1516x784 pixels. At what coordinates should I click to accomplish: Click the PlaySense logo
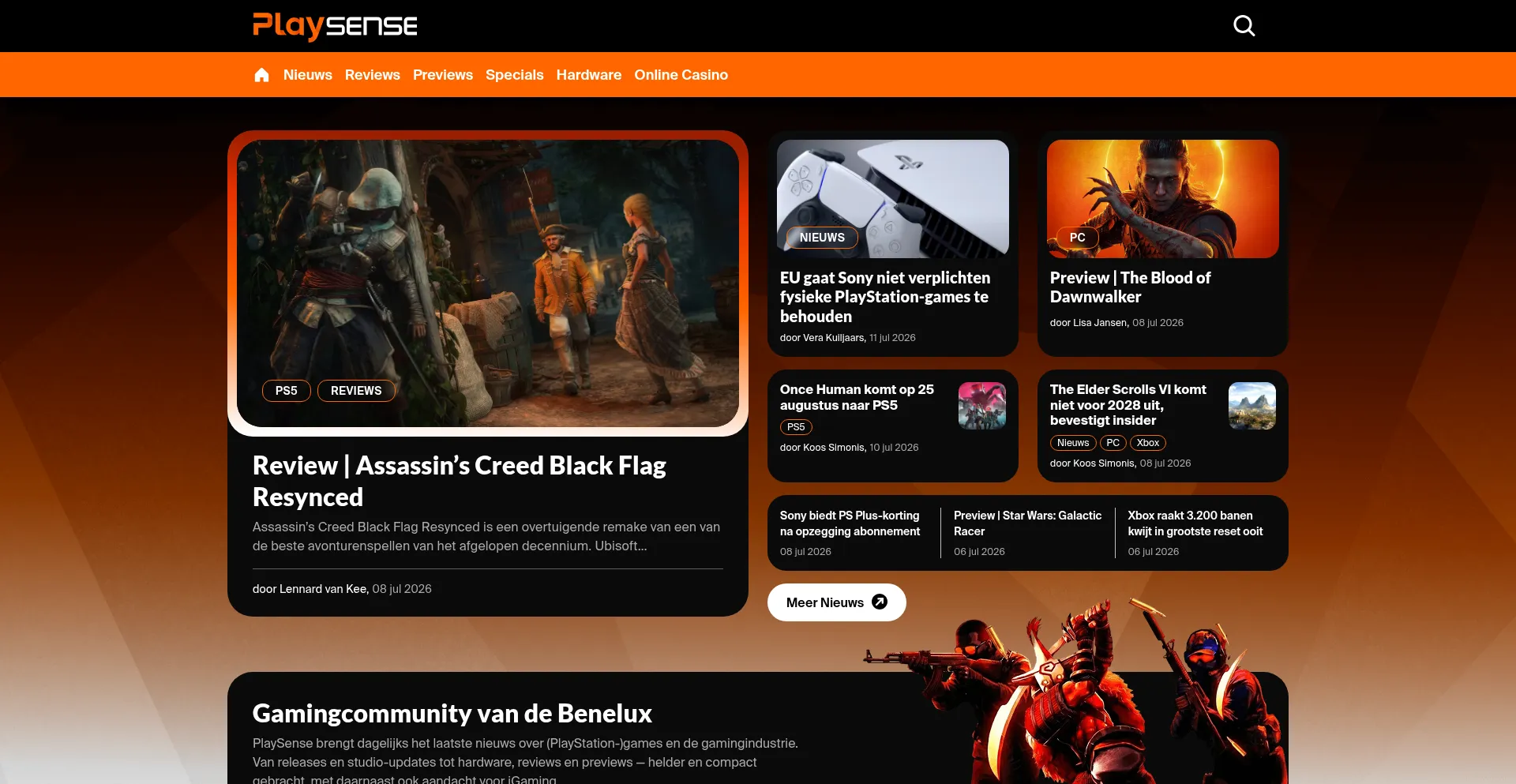335,26
